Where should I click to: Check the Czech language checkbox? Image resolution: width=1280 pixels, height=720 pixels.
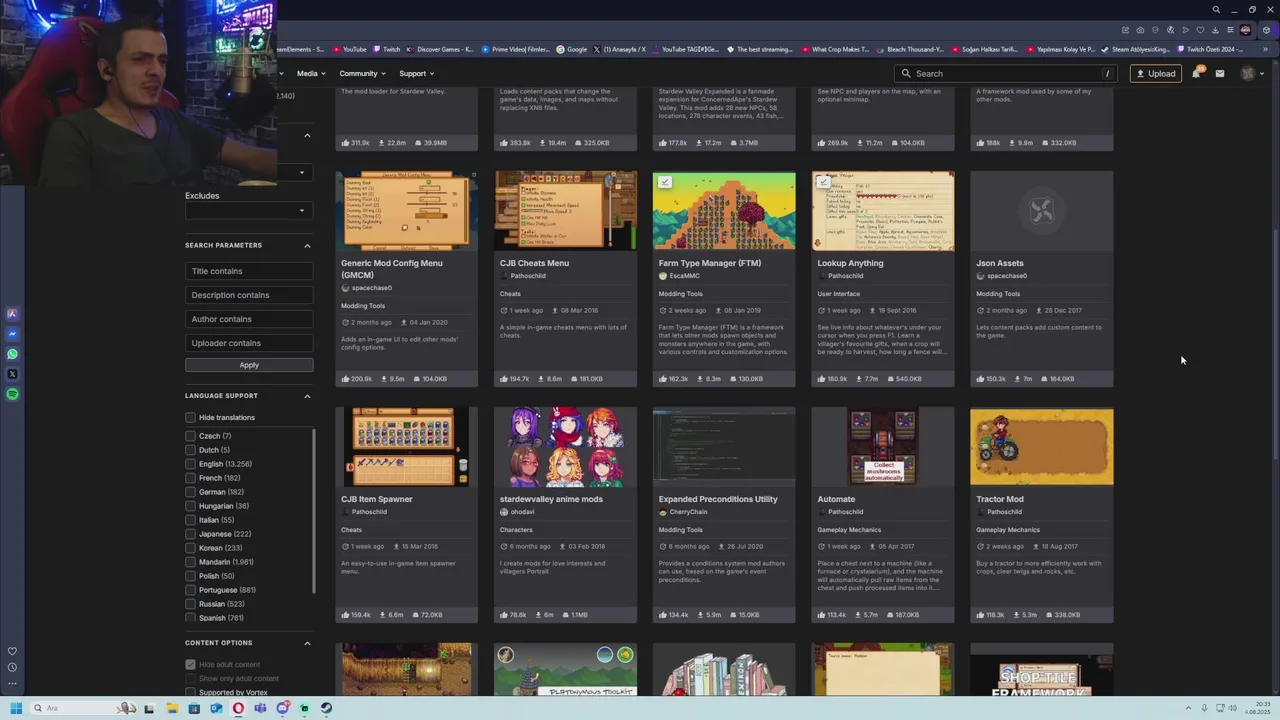point(190,436)
